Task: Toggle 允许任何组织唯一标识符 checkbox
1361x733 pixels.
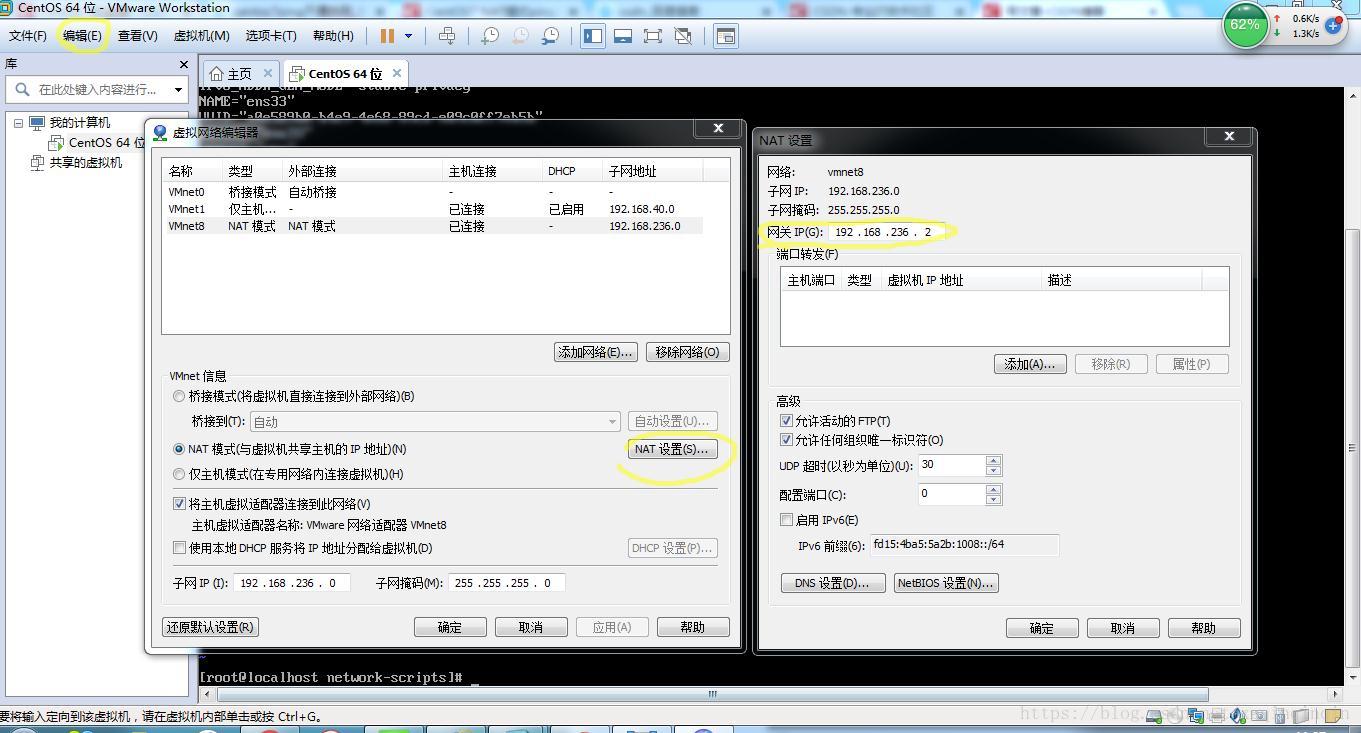Action: (x=786, y=440)
